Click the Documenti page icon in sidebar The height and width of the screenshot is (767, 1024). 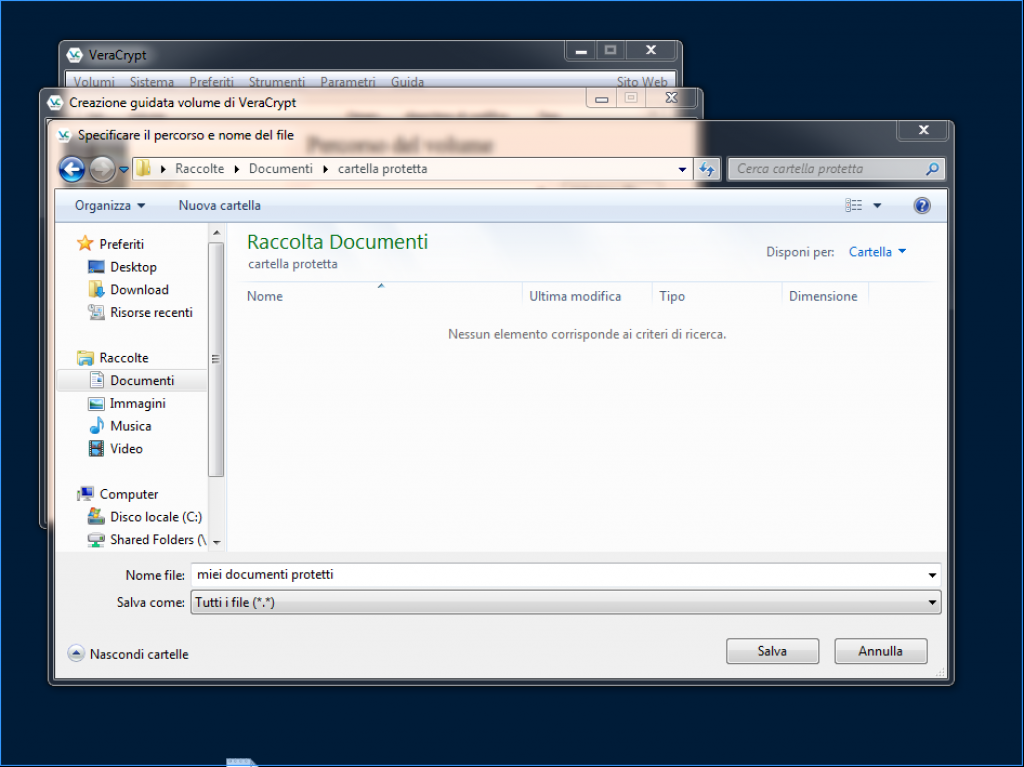coord(97,380)
